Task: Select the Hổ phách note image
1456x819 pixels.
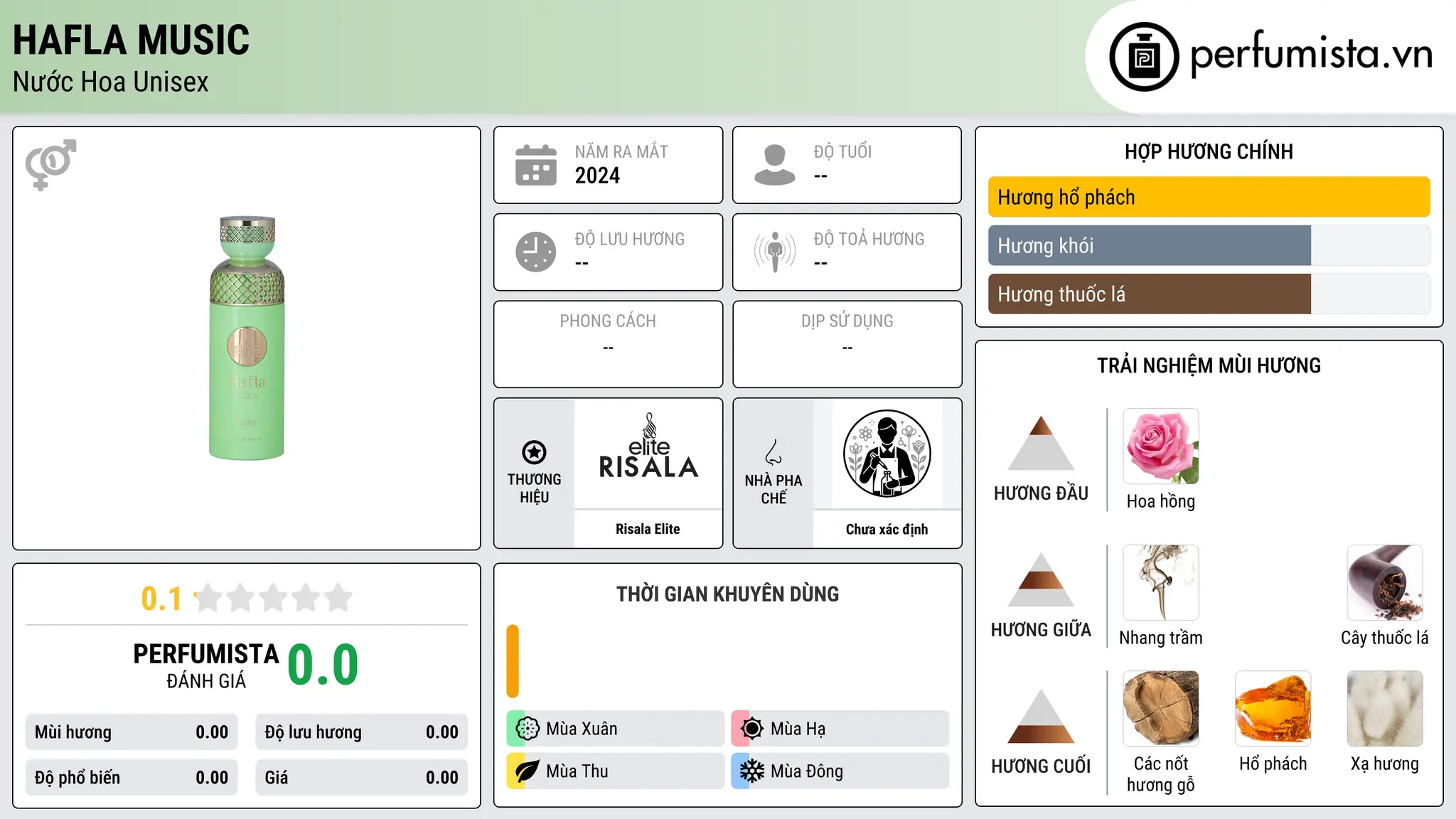Action: pyautogui.click(x=1273, y=709)
